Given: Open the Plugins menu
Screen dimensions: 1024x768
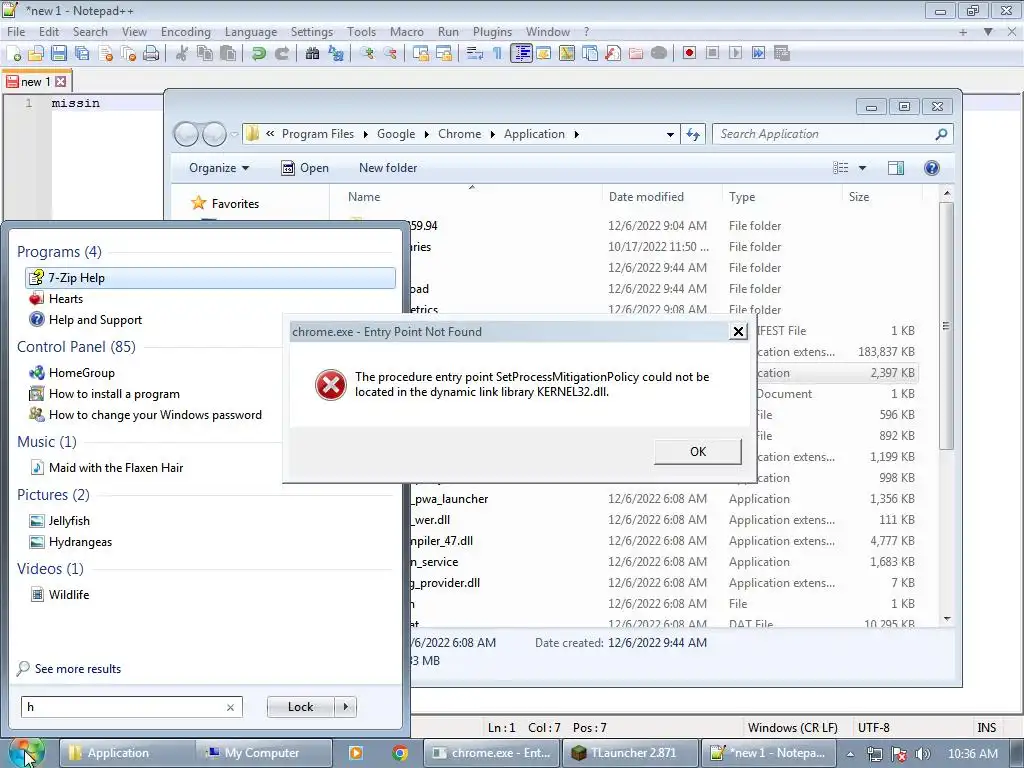Looking at the screenshot, I should click(492, 32).
